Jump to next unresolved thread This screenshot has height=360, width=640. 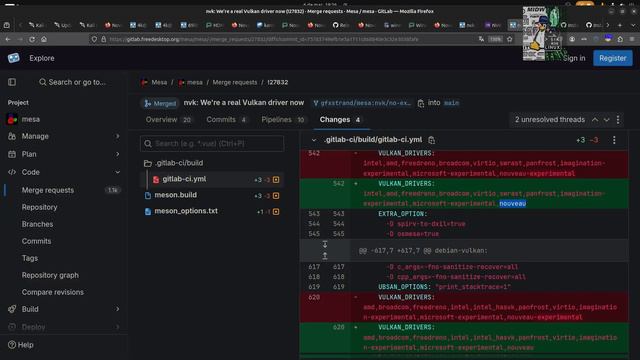tap(606, 120)
